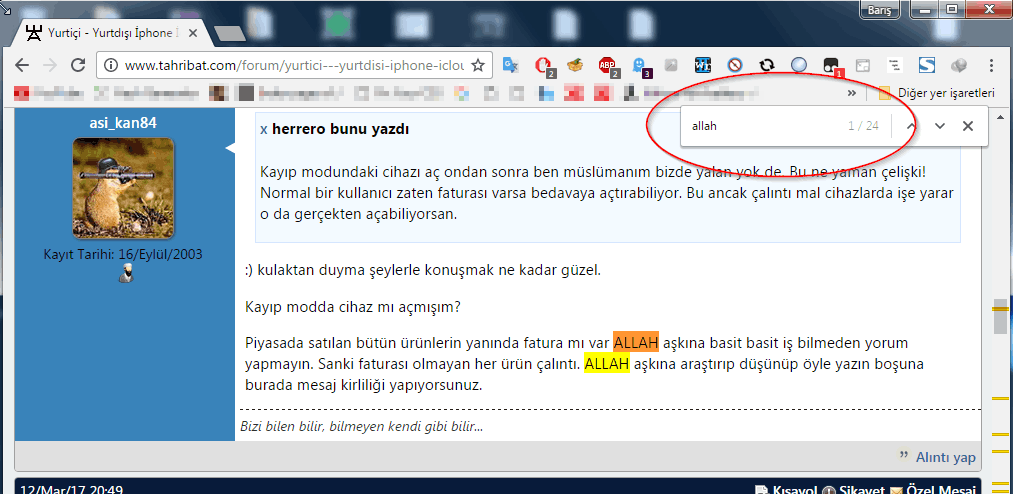Viewport: 1013px width, 494px height.
Task: Open the Adblock Plus (ABP) extension
Action: point(608,66)
